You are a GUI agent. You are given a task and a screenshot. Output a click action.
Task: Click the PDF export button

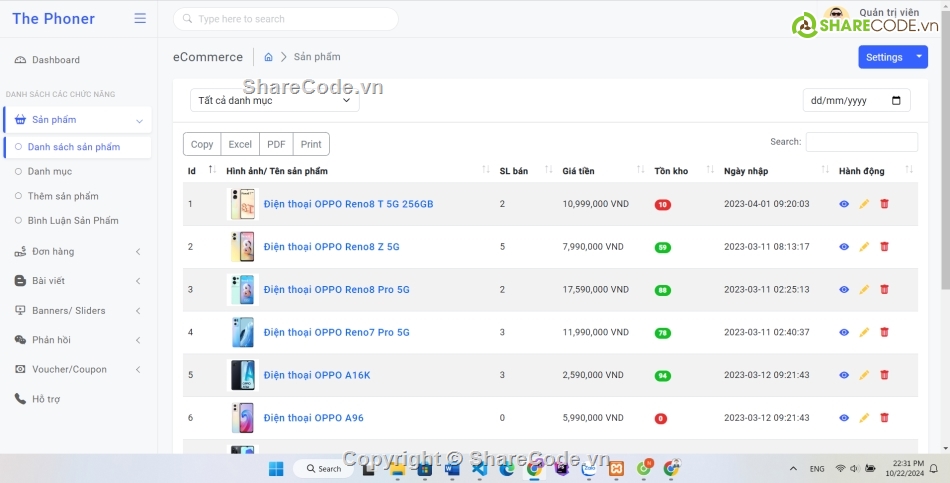tap(276, 144)
